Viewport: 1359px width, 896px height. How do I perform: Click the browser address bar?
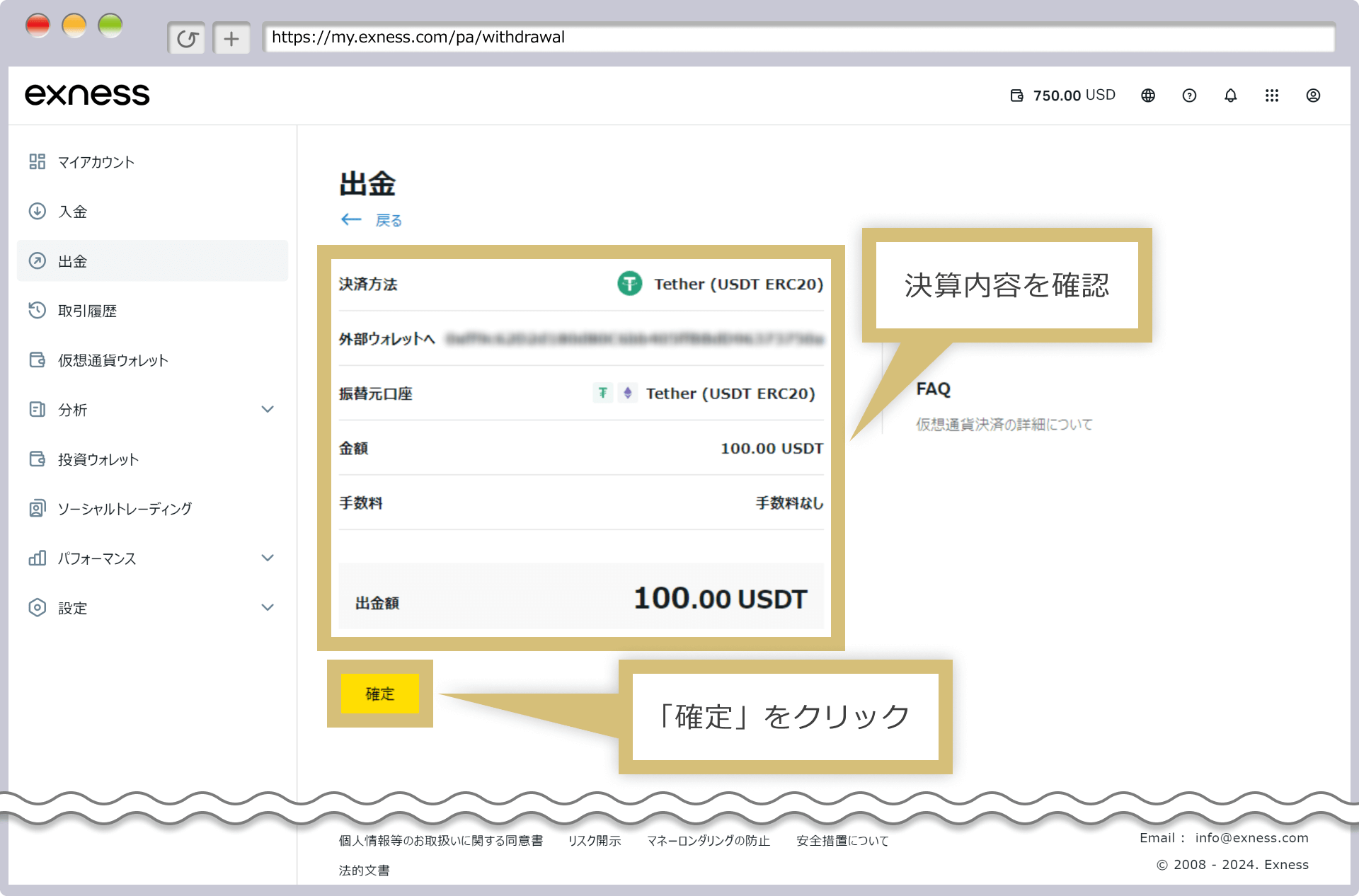tap(799, 38)
